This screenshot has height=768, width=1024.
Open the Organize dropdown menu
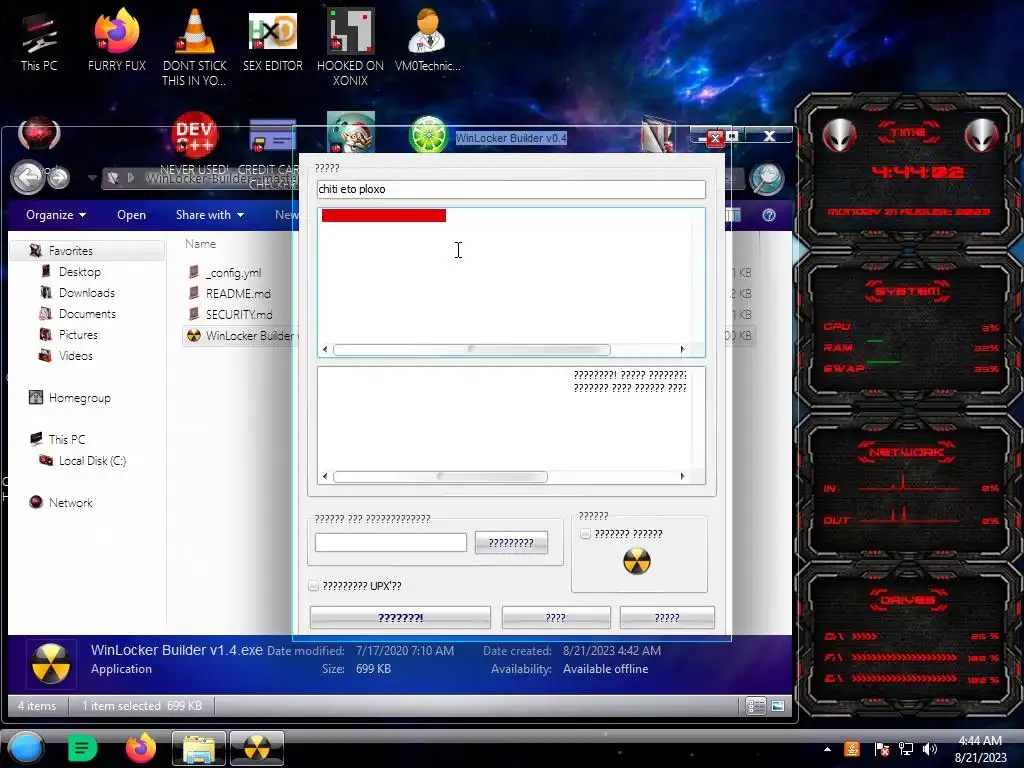tap(56, 215)
